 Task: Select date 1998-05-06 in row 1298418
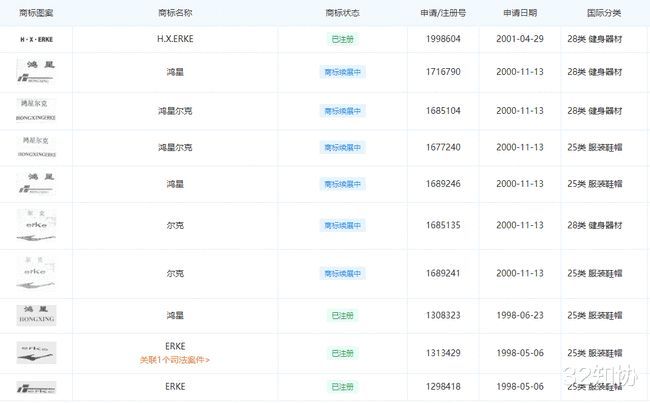coord(520,386)
